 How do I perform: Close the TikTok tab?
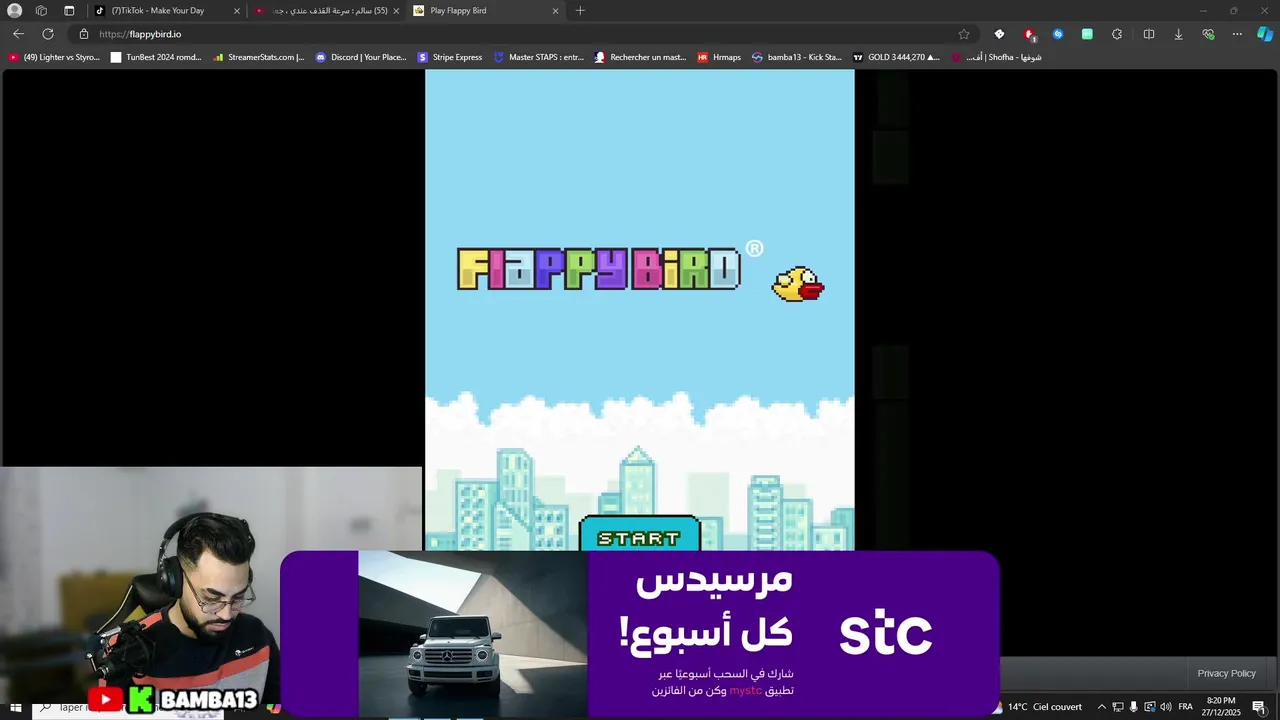tap(237, 11)
